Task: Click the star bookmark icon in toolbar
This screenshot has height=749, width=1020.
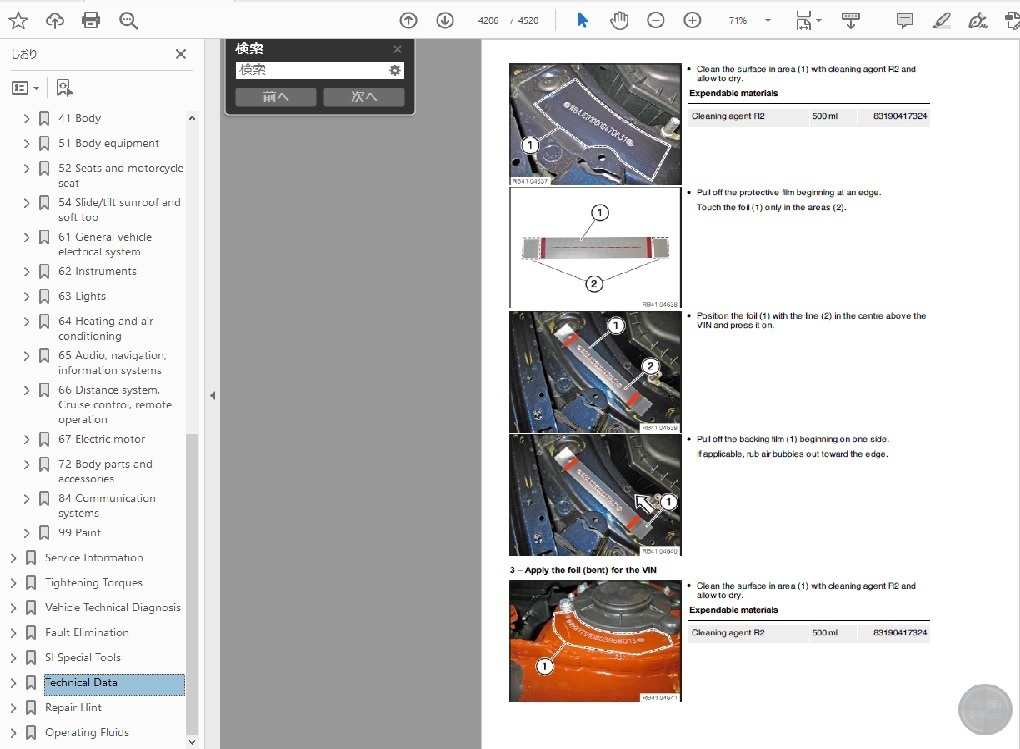Action: point(18,21)
